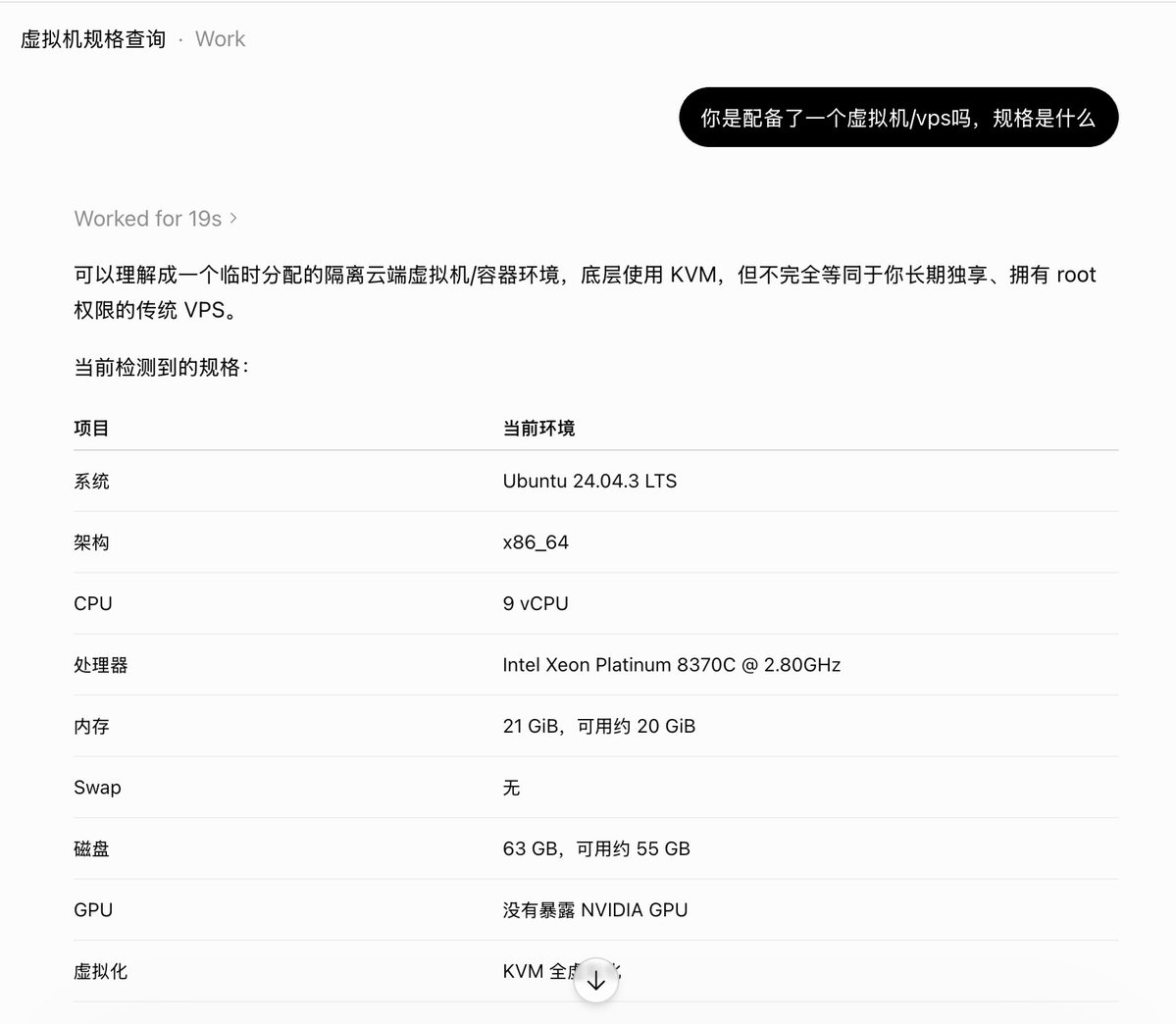Click the "当前检测到的规格：" line
The image size is (1176, 1024).
click(x=161, y=367)
